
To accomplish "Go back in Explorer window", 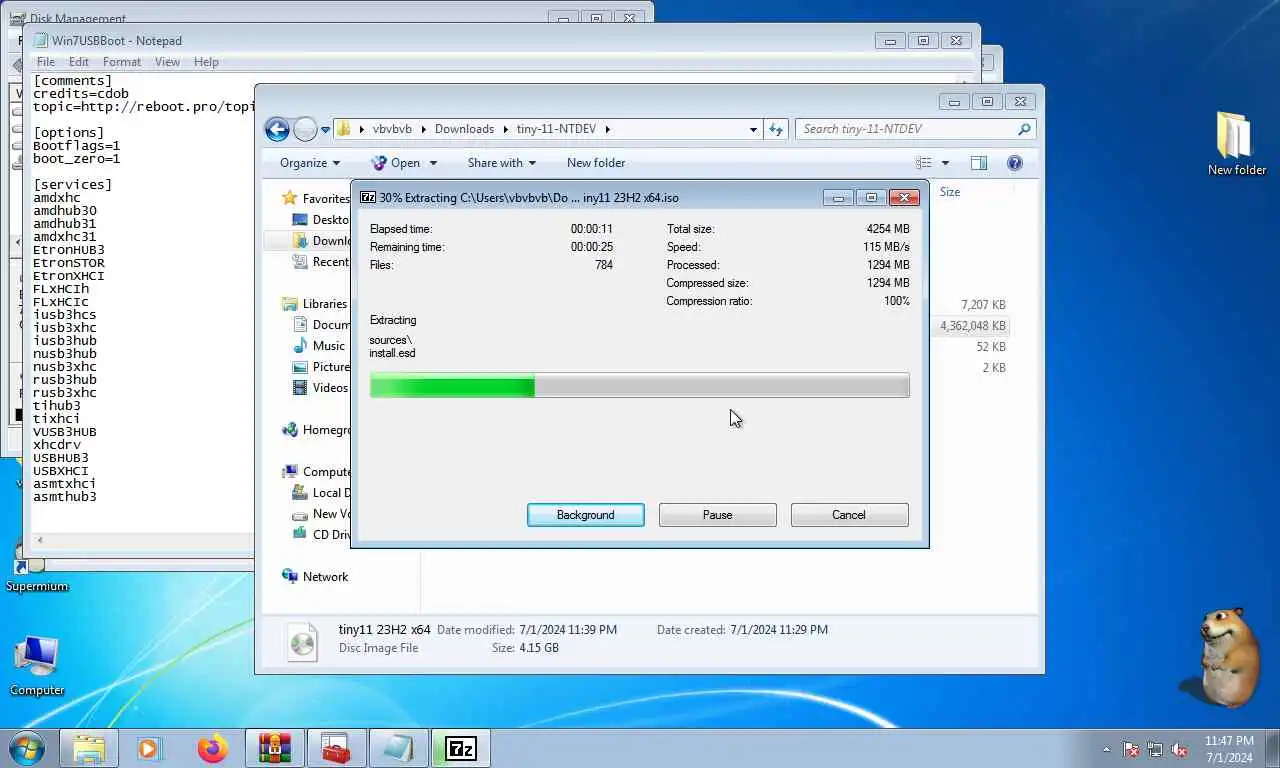I will [277, 129].
